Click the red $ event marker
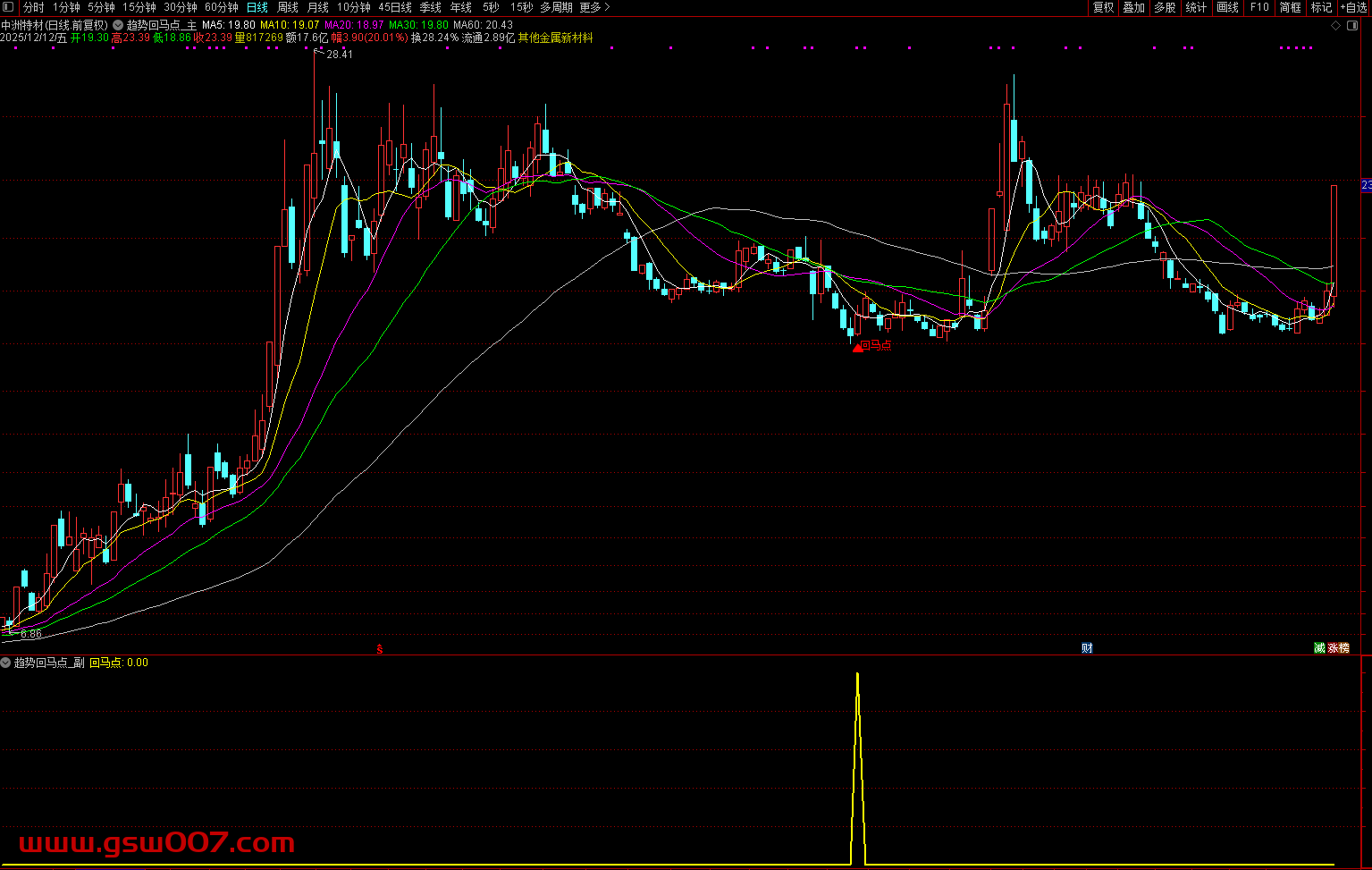 click(379, 648)
